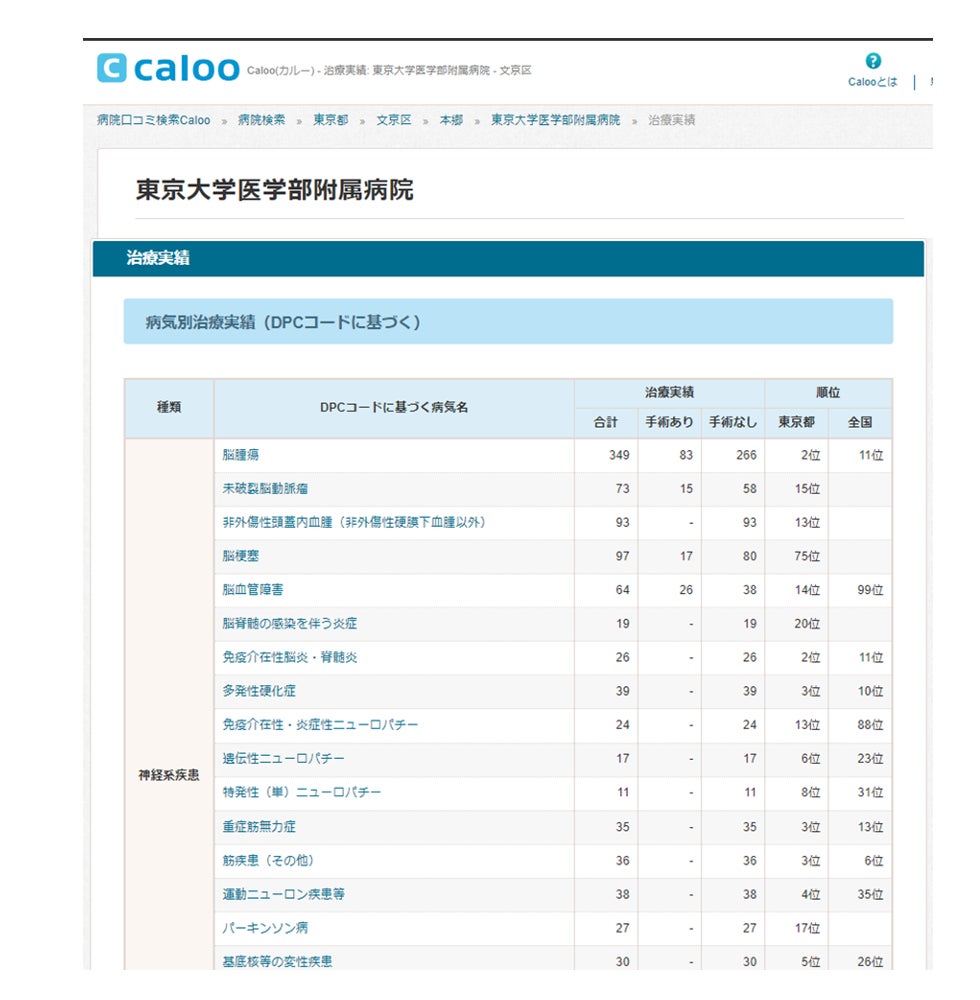Click the 83 surgery count for 脳腫瘍
This screenshot has width=980, height=1000.
pyautogui.click(x=686, y=455)
